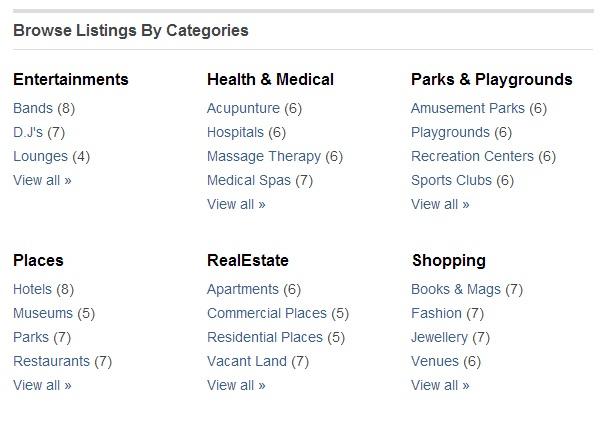Click View all under Shopping
The height and width of the screenshot is (428, 608).
point(440,385)
